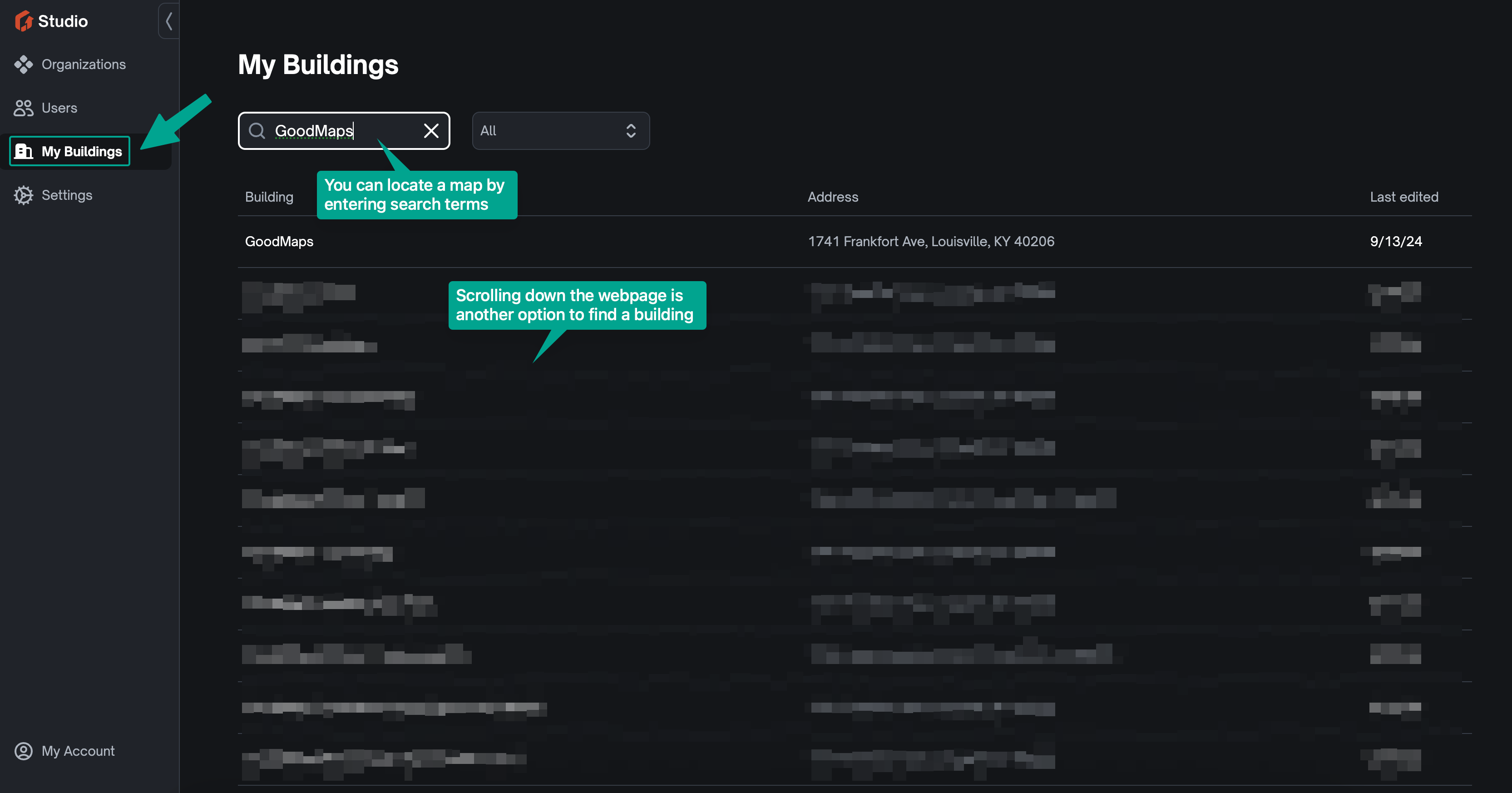This screenshot has width=1512, height=793.
Task: Collapse the sidebar with the chevron button
Action: pos(169,21)
